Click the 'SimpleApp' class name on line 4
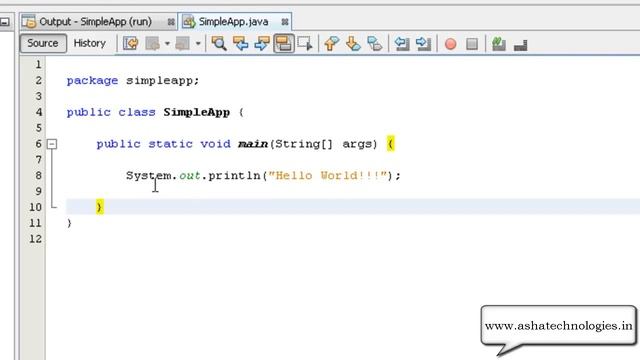Viewport: 640px width, 360px height. pyautogui.click(x=197, y=112)
